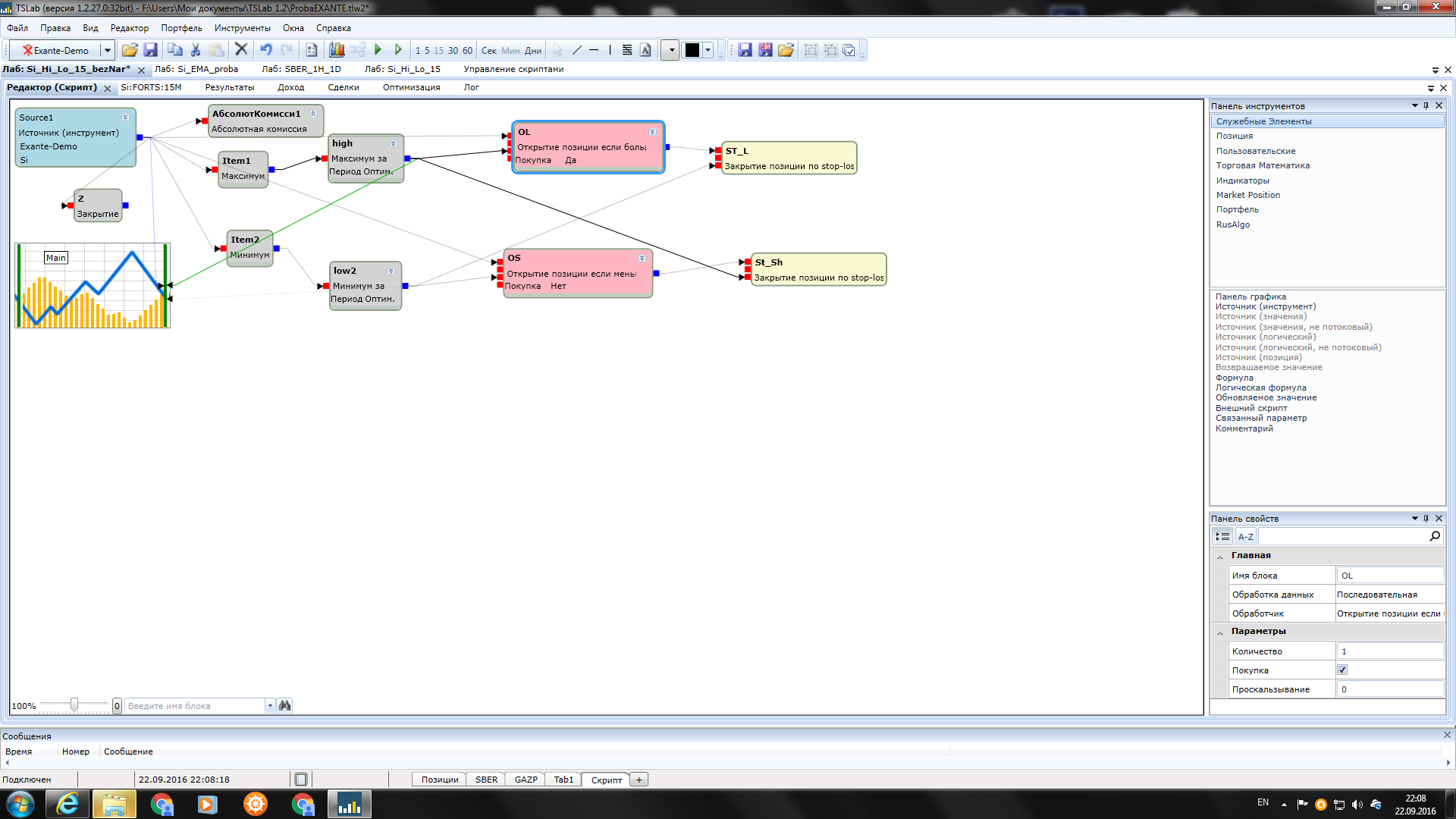Screen dimensions: 1456x819
Task: Switch to A-Z property sorting
Action: tap(1245, 536)
